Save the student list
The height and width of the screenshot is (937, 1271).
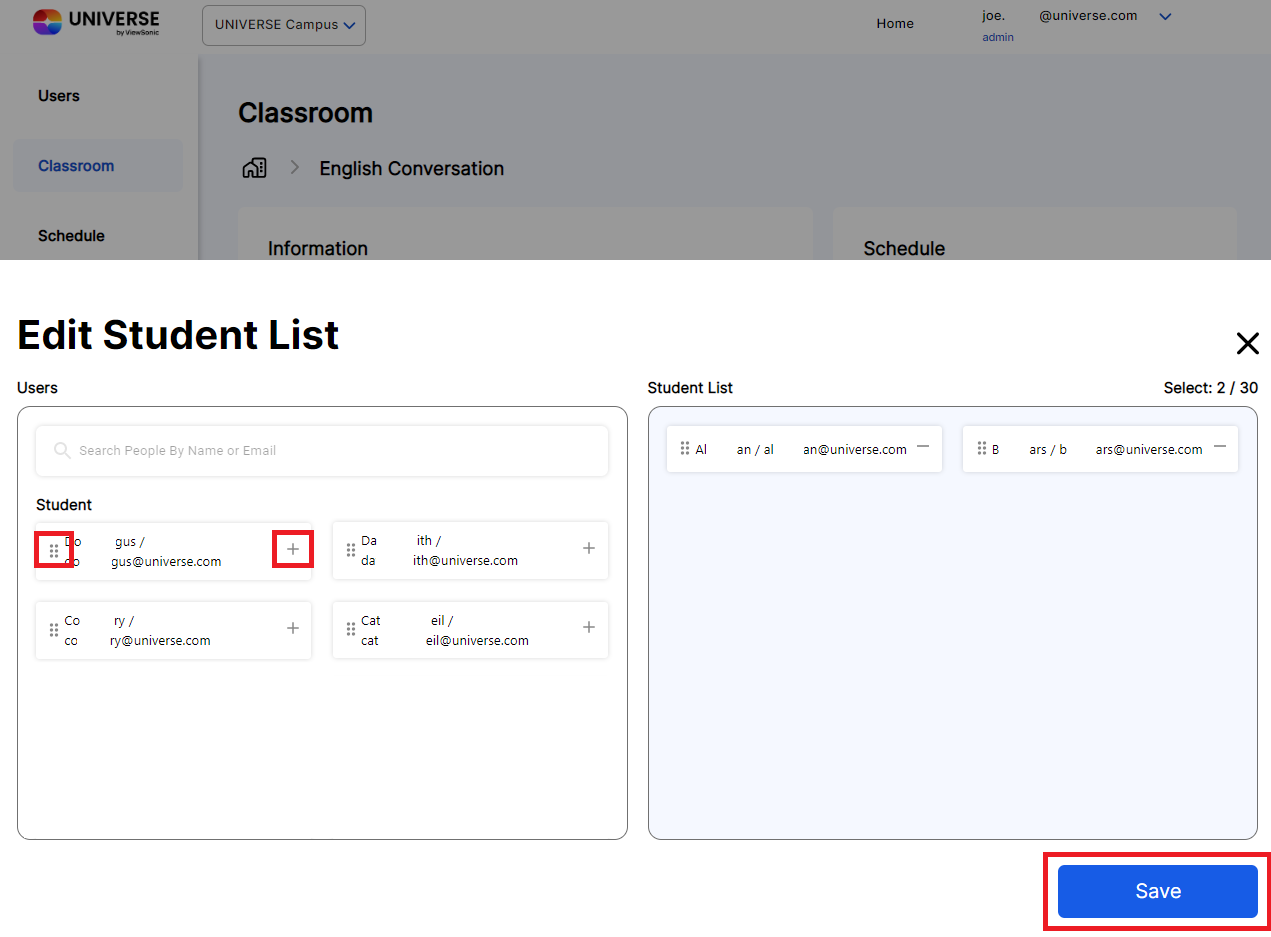[x=1158, y=891]
